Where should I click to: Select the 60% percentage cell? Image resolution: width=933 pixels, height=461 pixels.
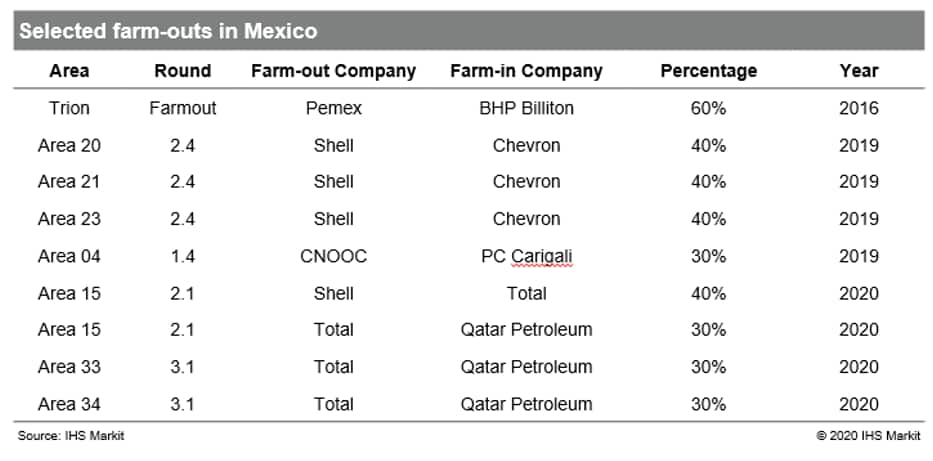pos(709,108)
